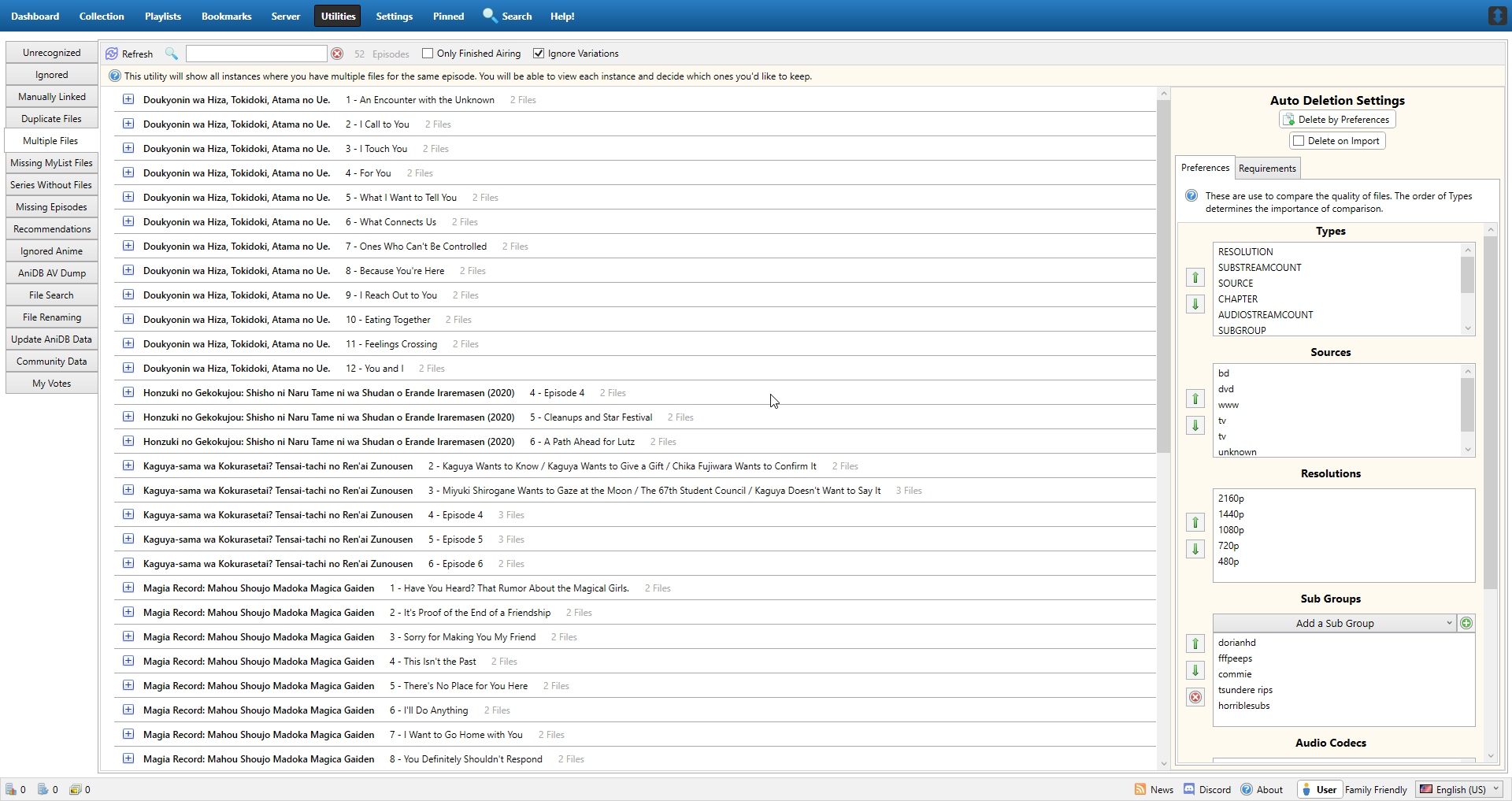Open the My Votes section
1512x801 pixels.
[51, 384]
